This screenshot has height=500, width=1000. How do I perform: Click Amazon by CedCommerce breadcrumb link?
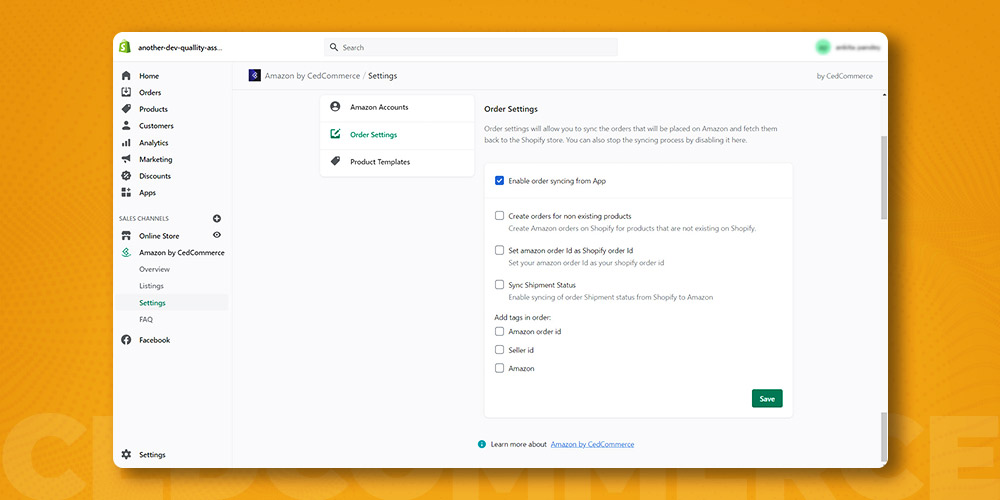[x=312, y=76]
